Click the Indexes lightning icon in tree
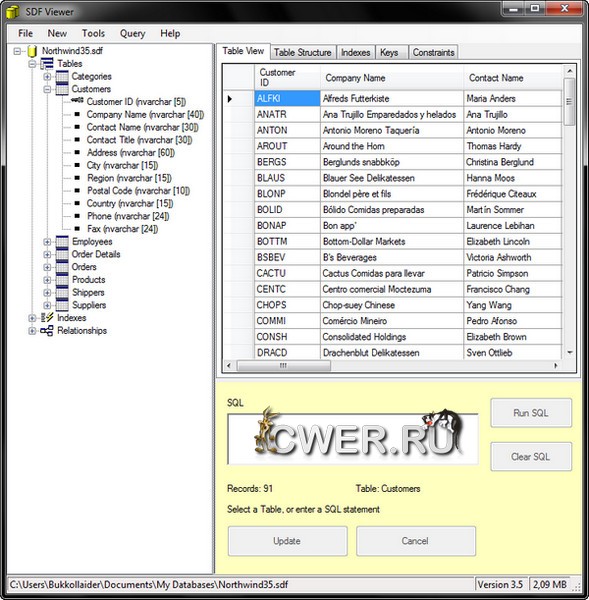589x600 pixels. (x=47, y=317)
